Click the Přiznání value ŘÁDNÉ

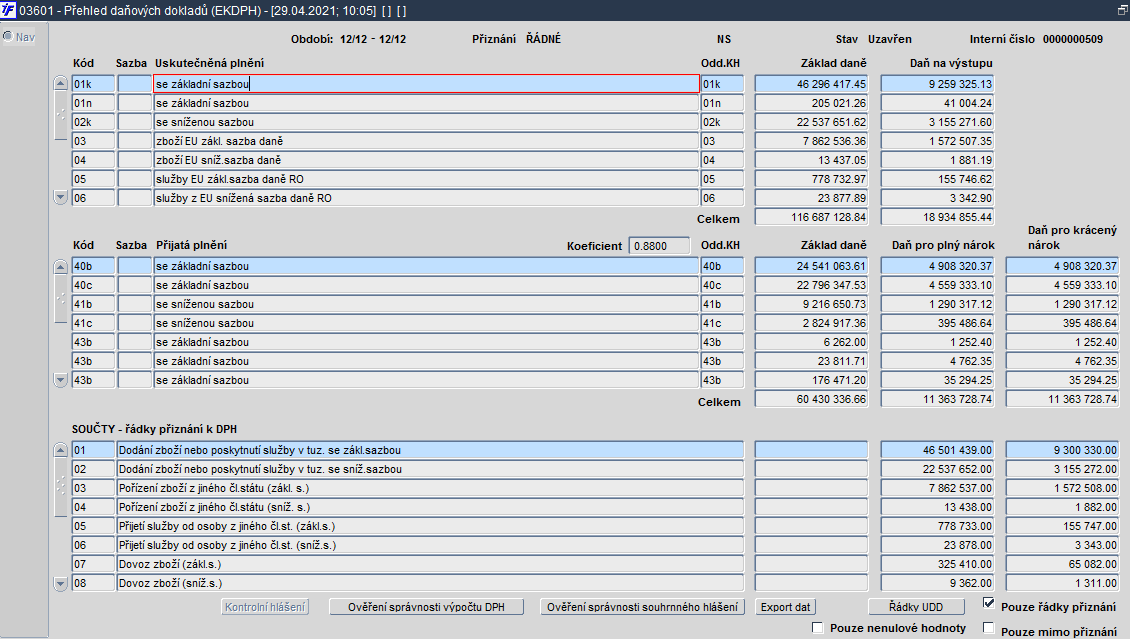click(543, 40)
